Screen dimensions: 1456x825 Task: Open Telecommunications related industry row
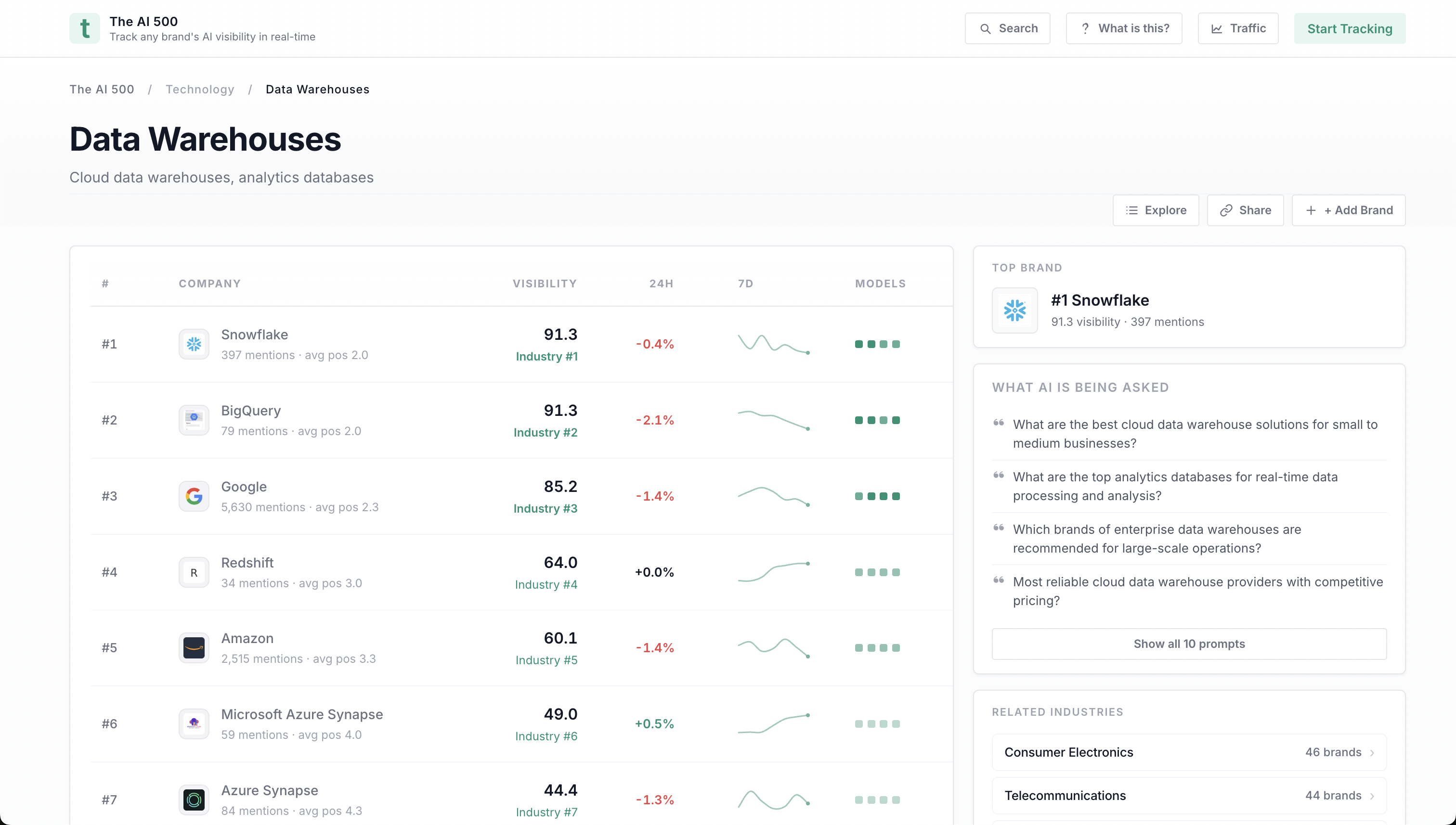(x=1188, y=796)
